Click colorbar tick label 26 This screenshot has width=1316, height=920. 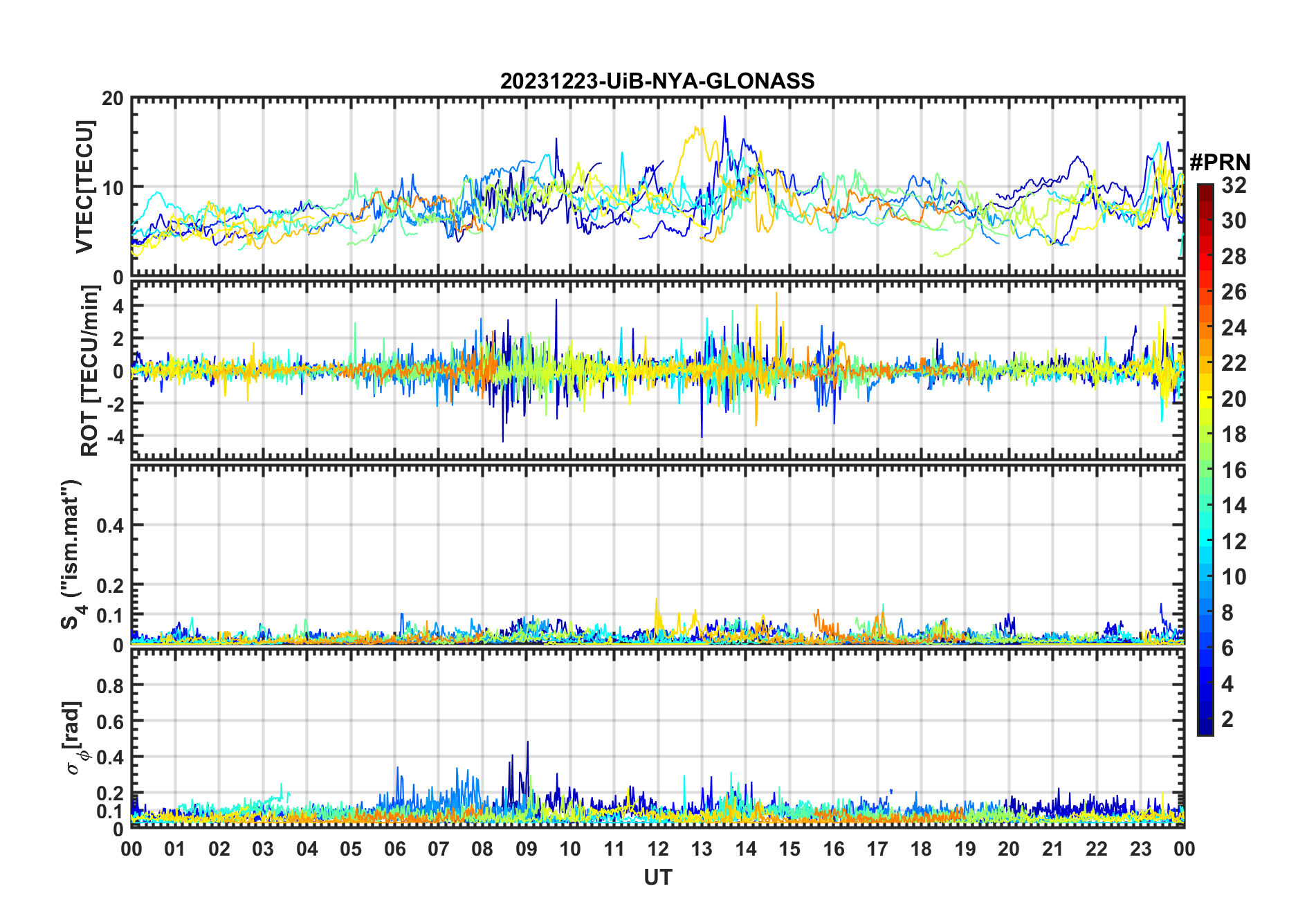[1234, 292]
